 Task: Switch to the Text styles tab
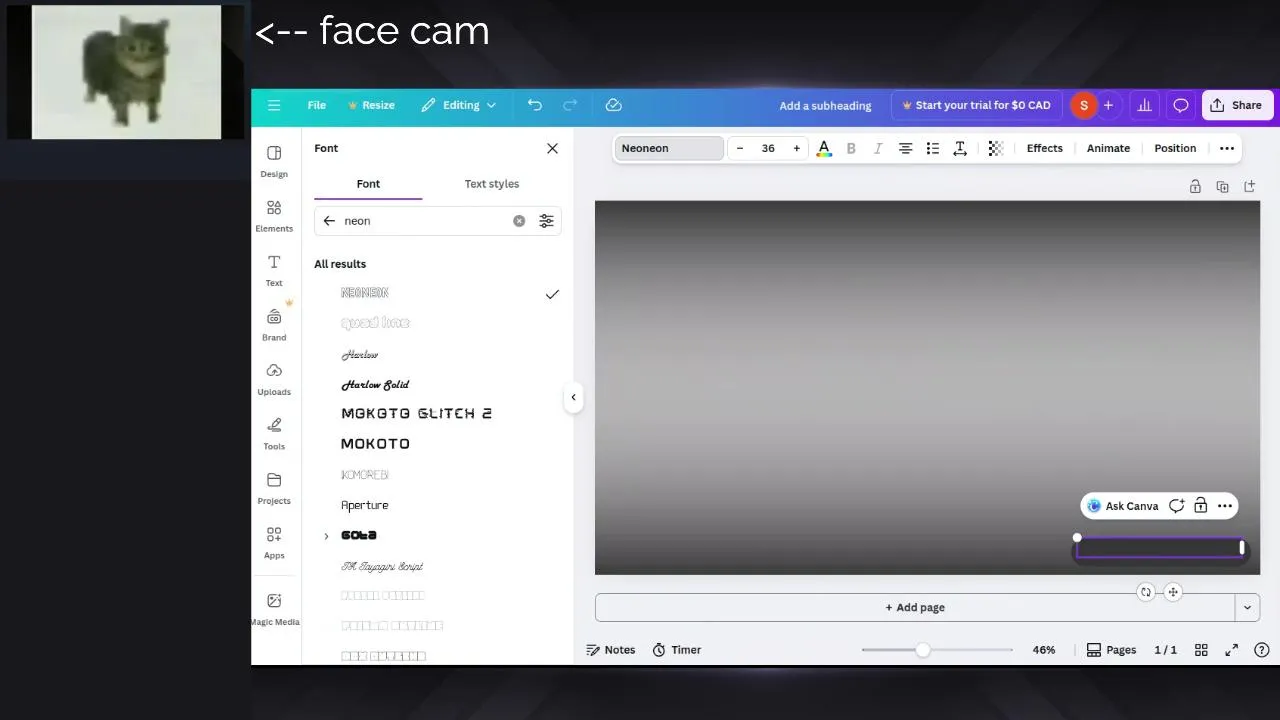click(x=492, y=184)
